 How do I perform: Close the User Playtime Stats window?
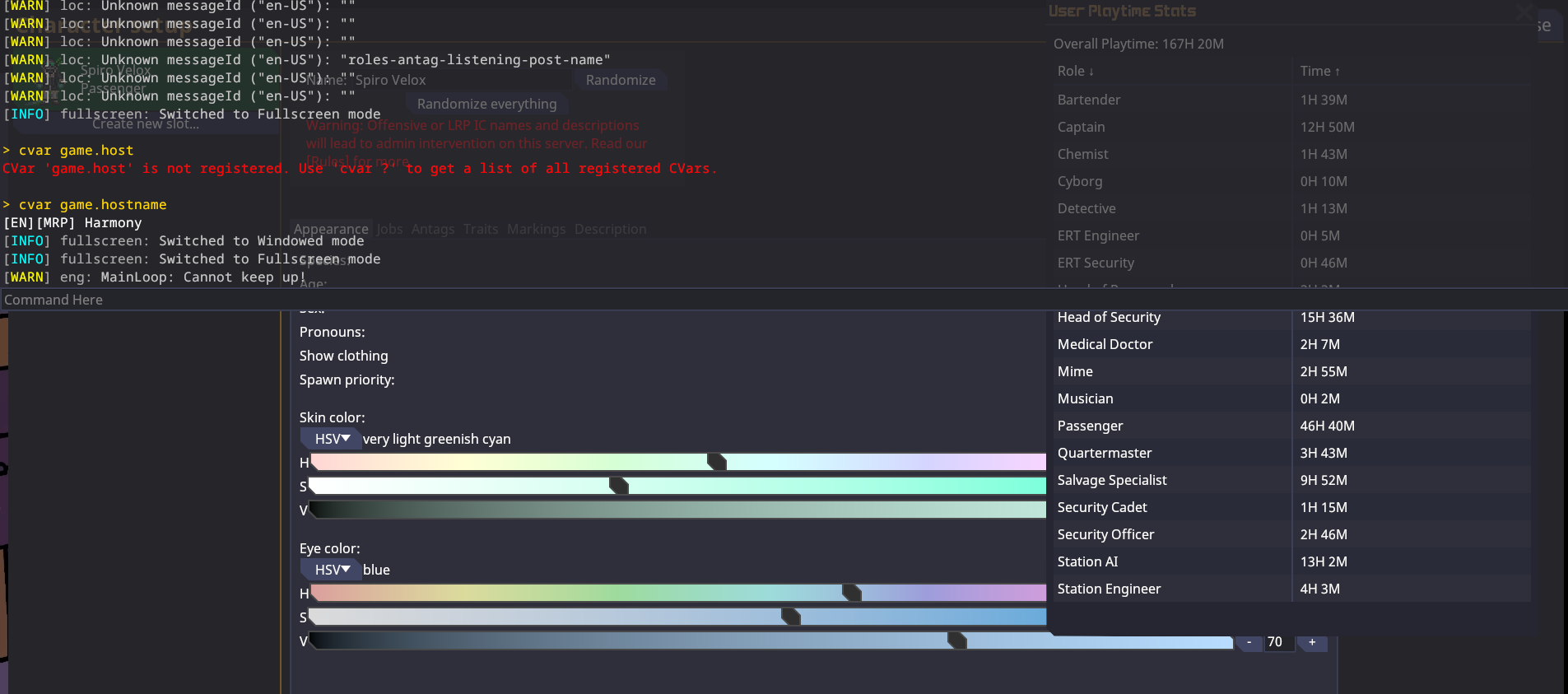(x=1524, y=12)
